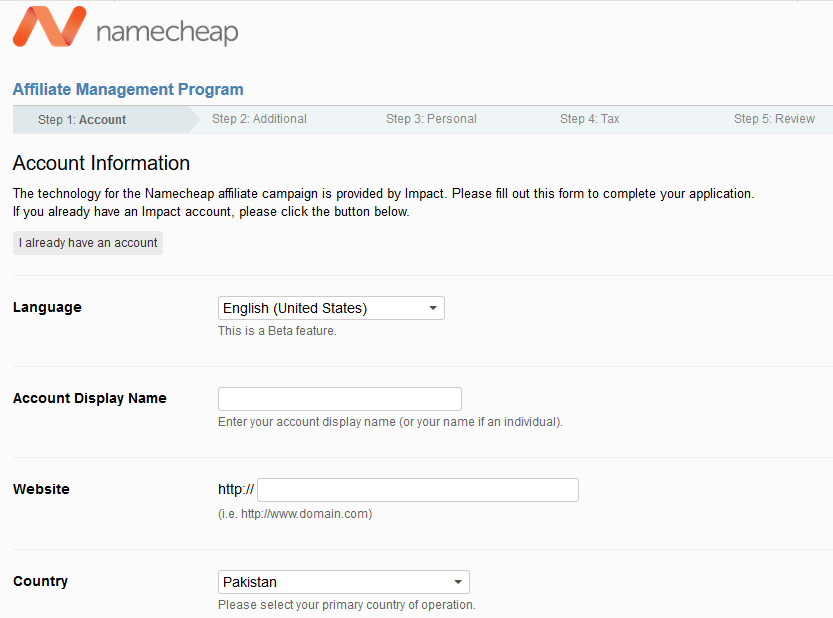
Task: Open the Language dropdown
Action: (x=331, y=308)
